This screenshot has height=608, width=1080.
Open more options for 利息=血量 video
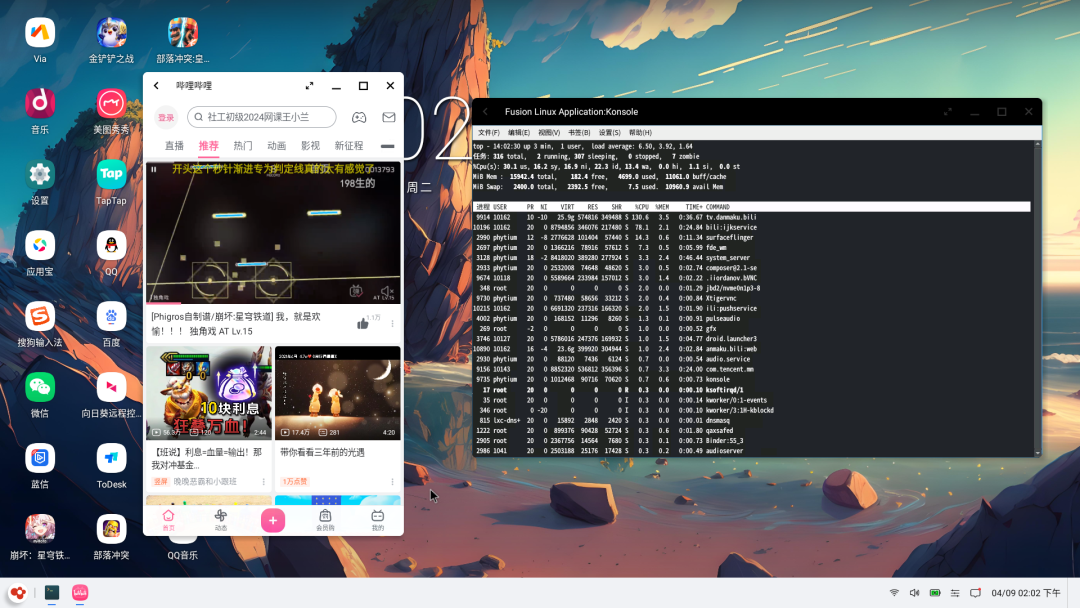click(263, 481)
